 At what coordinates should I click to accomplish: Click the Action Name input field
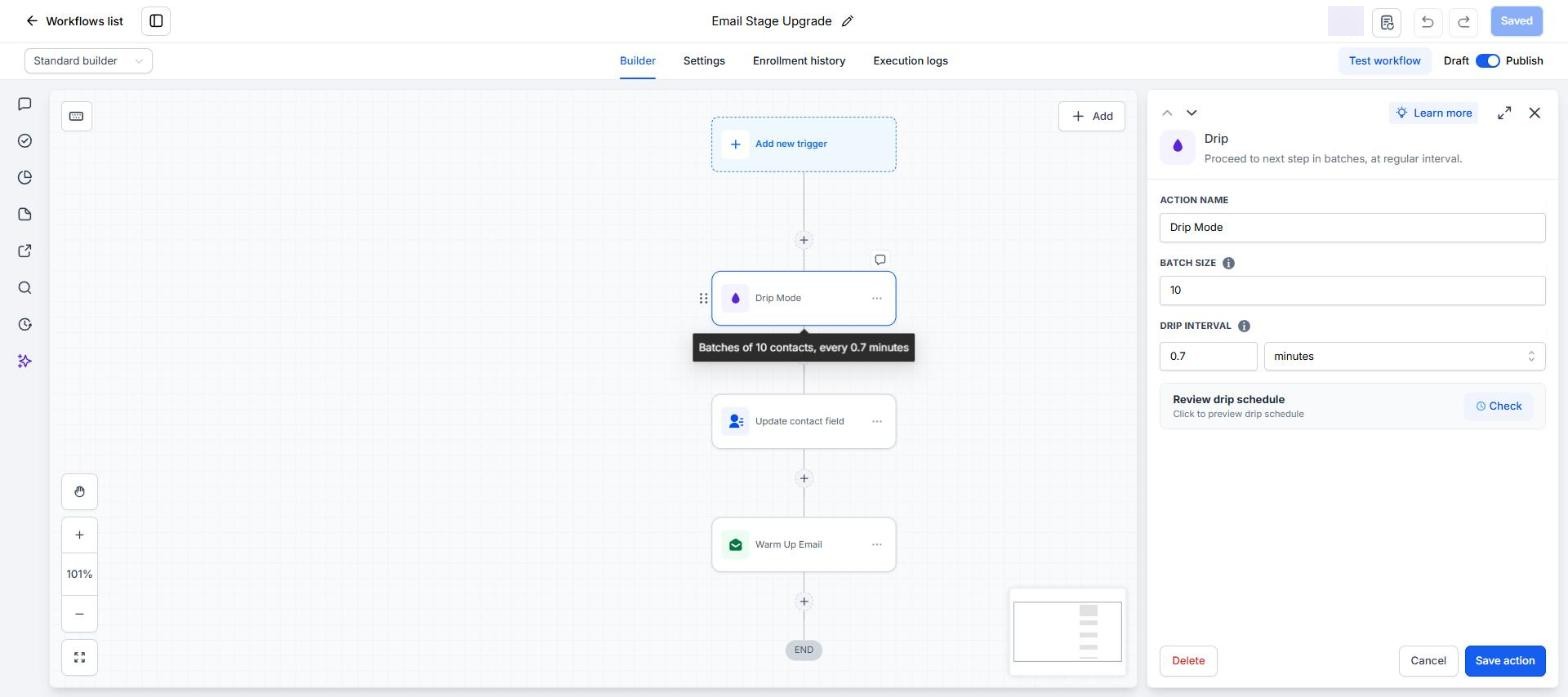1352,227
